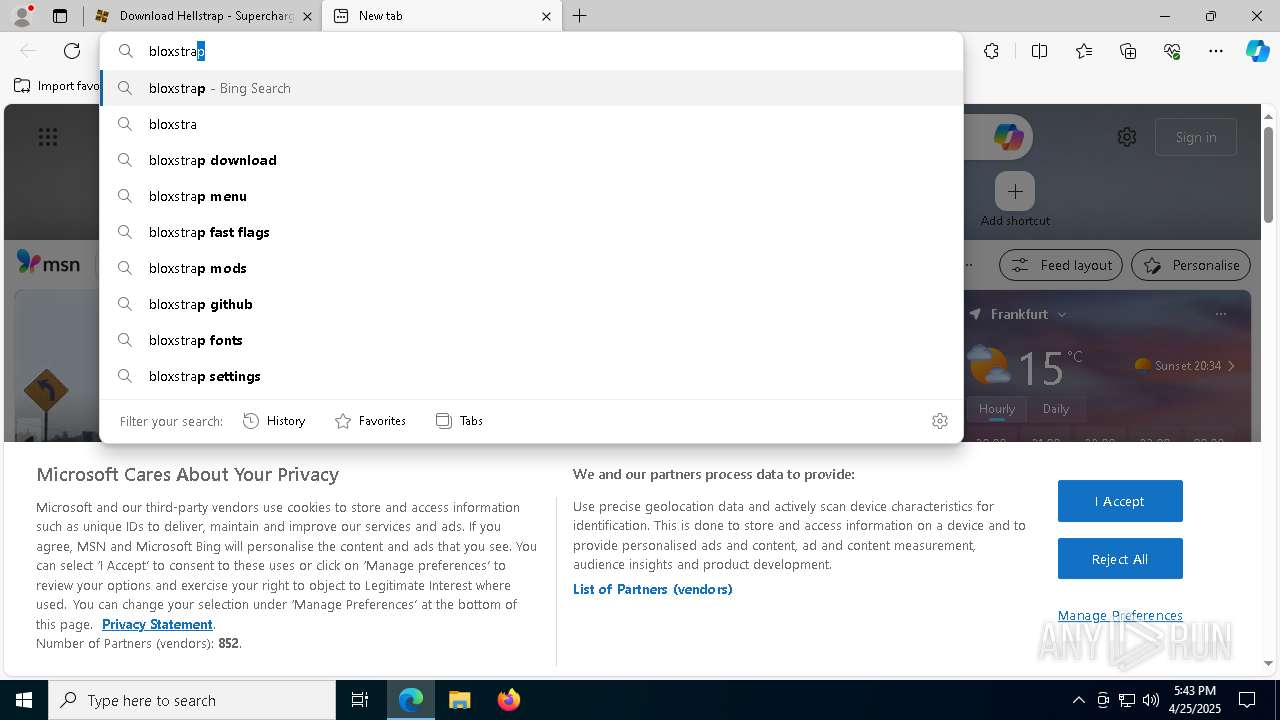The image size is (1280, 720).
Task: Click the Add shortcut plus tile
Action: [x=1015, y=191]
